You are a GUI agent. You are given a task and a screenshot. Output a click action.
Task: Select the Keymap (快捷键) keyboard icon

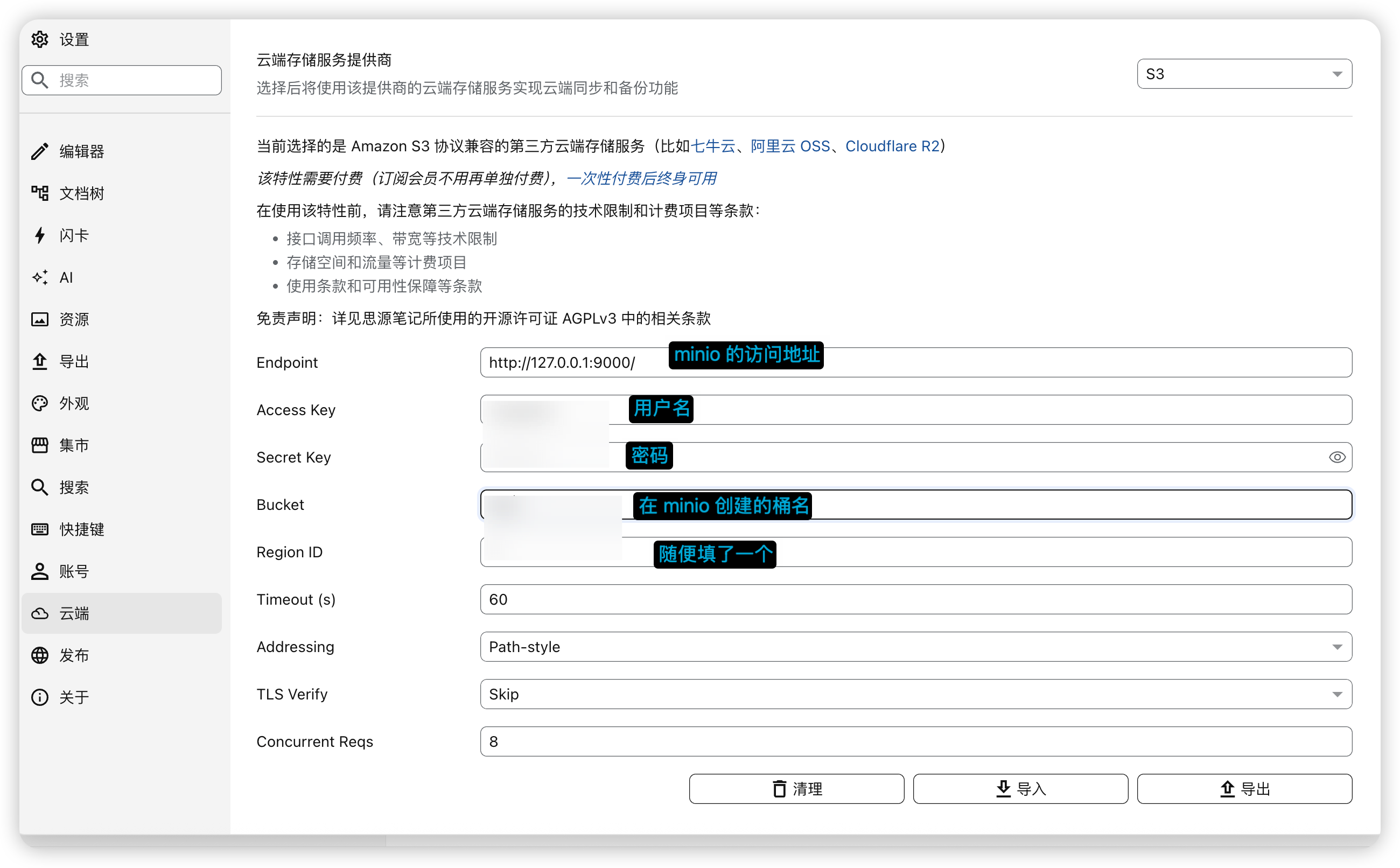point(40,529)
